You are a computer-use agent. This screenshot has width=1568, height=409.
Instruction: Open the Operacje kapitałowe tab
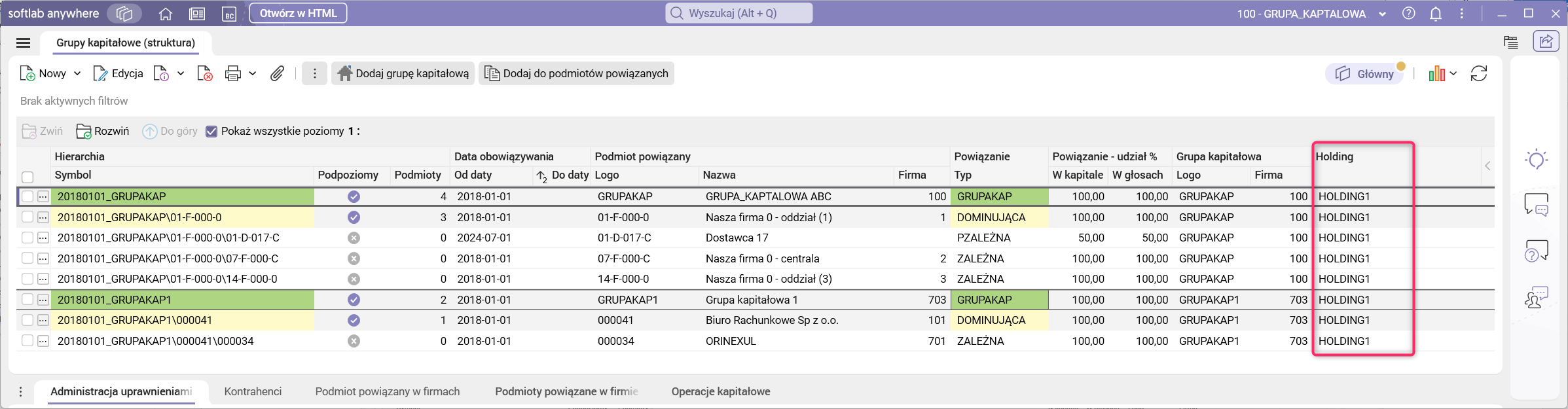point(720,391)
